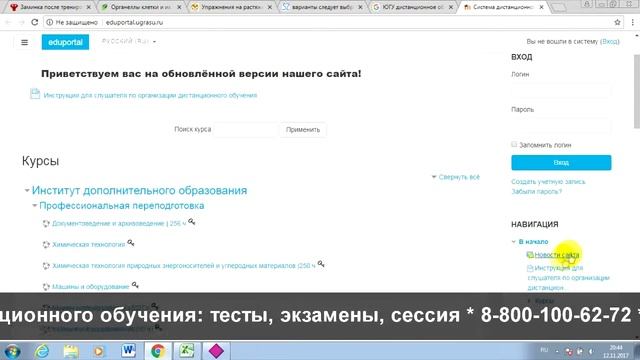Open the Инструкции для слушателя document link
Screen dimensions: 640x360
click(x=150, y=96)
